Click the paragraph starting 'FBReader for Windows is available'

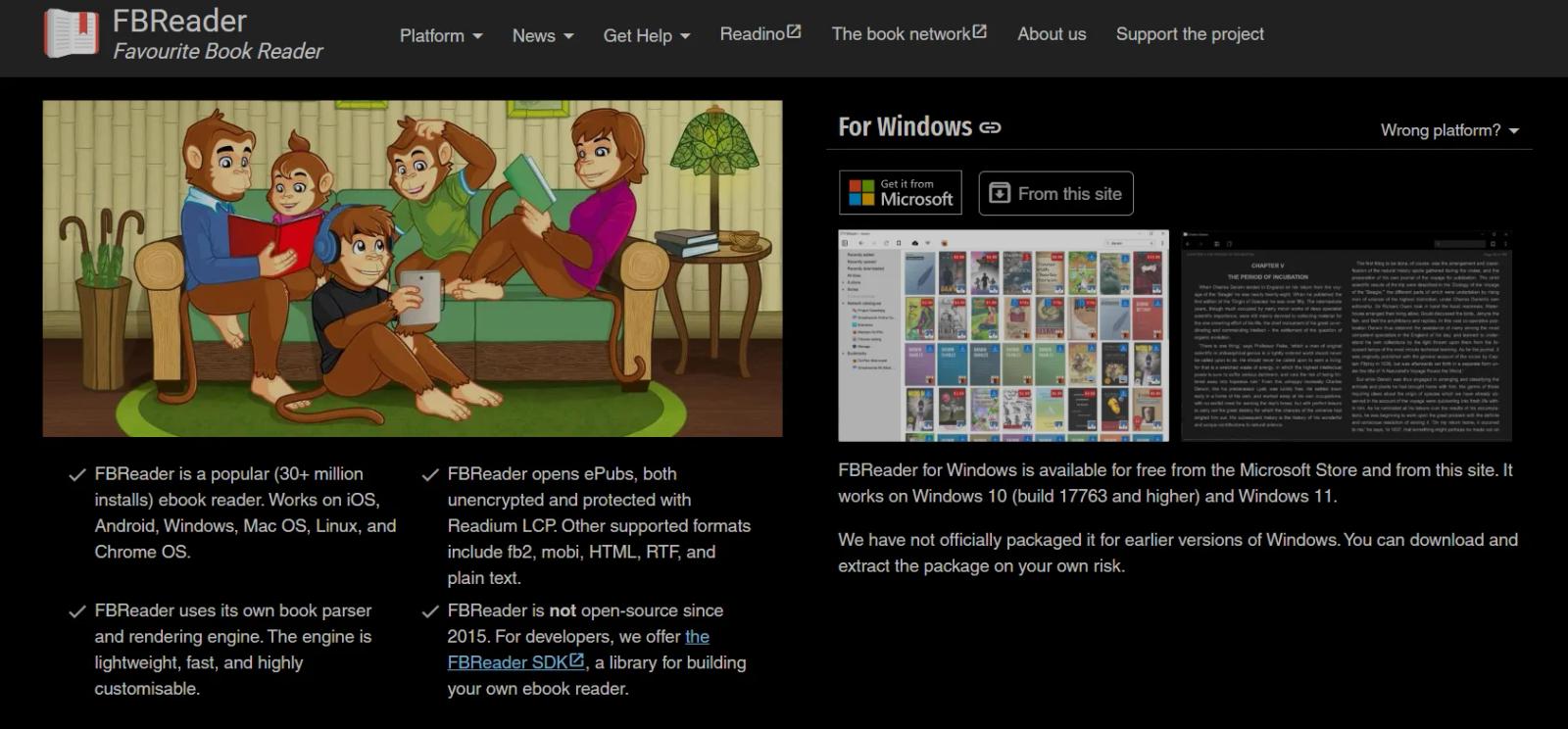[x=1175, y=483]
